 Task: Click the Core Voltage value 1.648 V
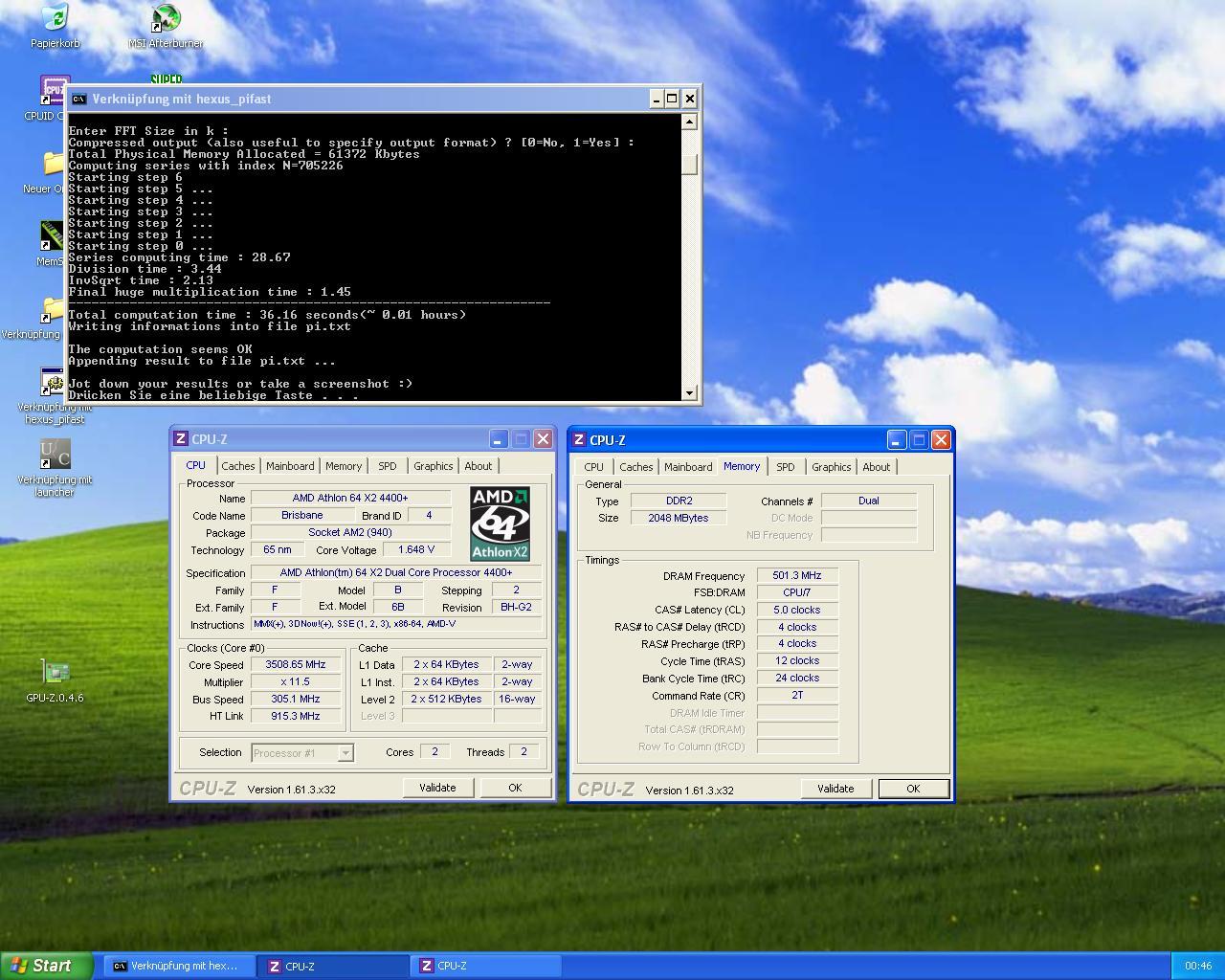(416, 549)
